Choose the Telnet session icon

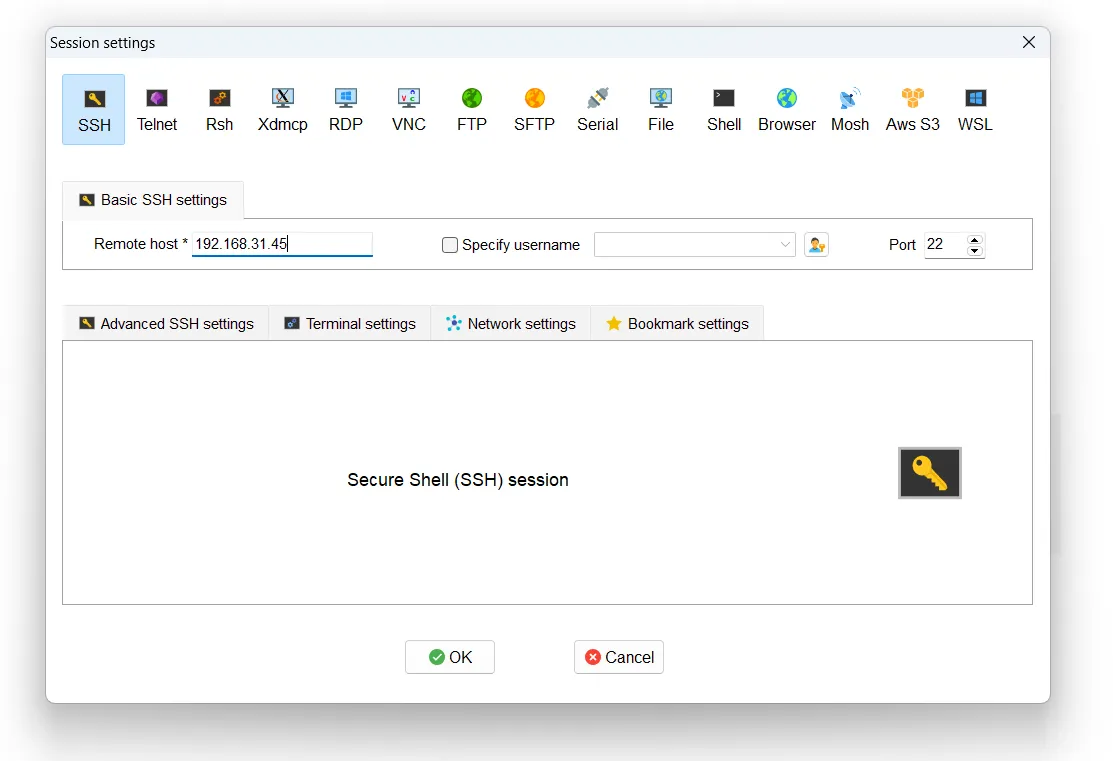(x=157, y=109)
